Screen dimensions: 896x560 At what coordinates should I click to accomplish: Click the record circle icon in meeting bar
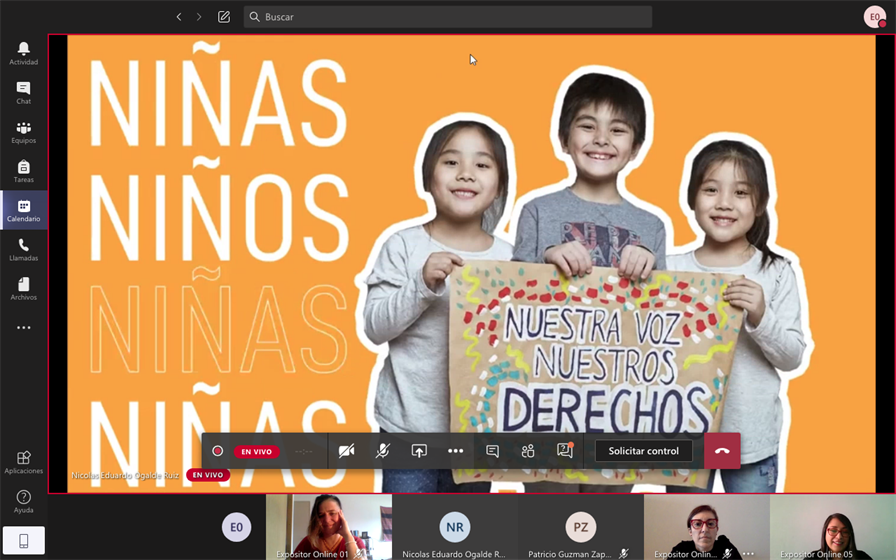[217, 451]
